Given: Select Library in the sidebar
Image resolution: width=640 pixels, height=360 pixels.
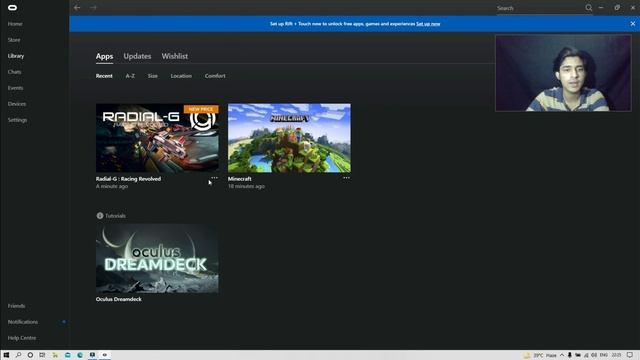Looking at the screenshot, I should (16, 56).
